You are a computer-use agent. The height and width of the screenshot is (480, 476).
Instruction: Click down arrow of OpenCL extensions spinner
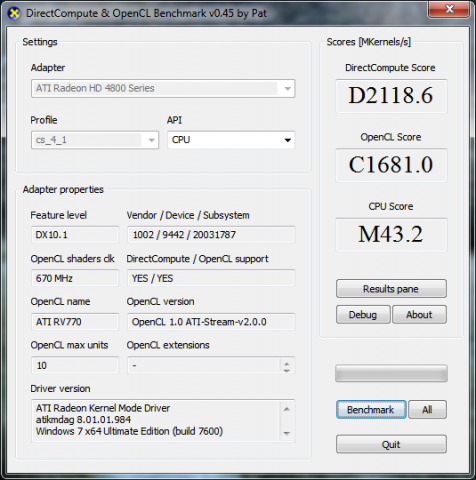click(x=287, y=370)
